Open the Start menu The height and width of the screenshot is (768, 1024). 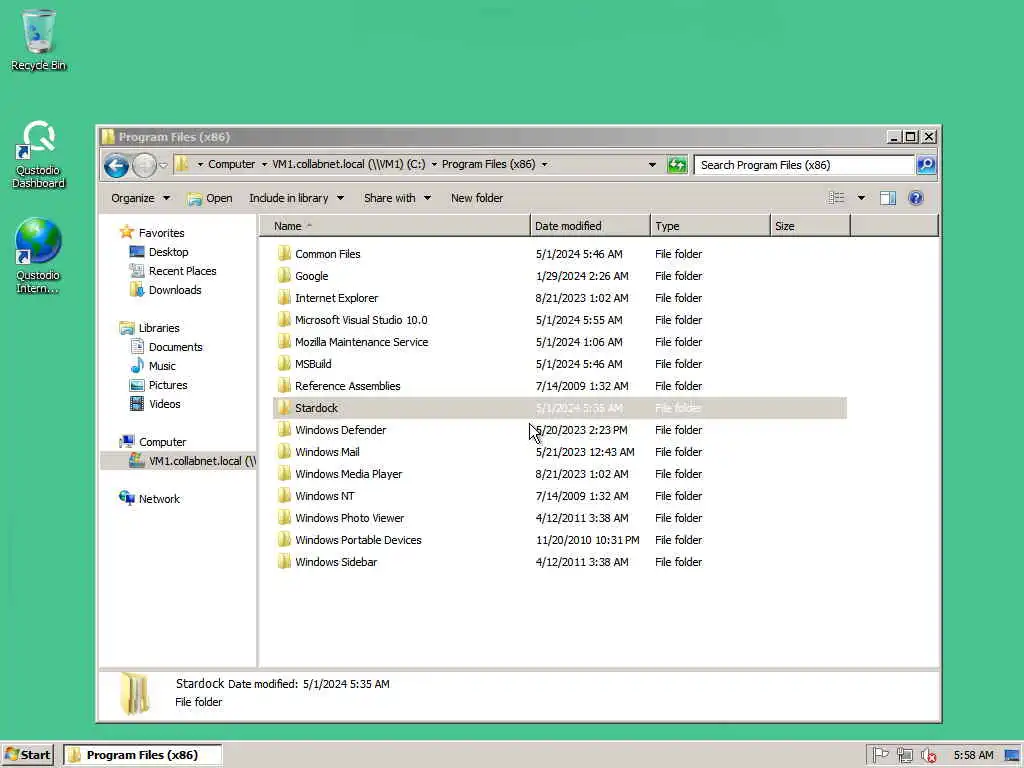point(27,755)
